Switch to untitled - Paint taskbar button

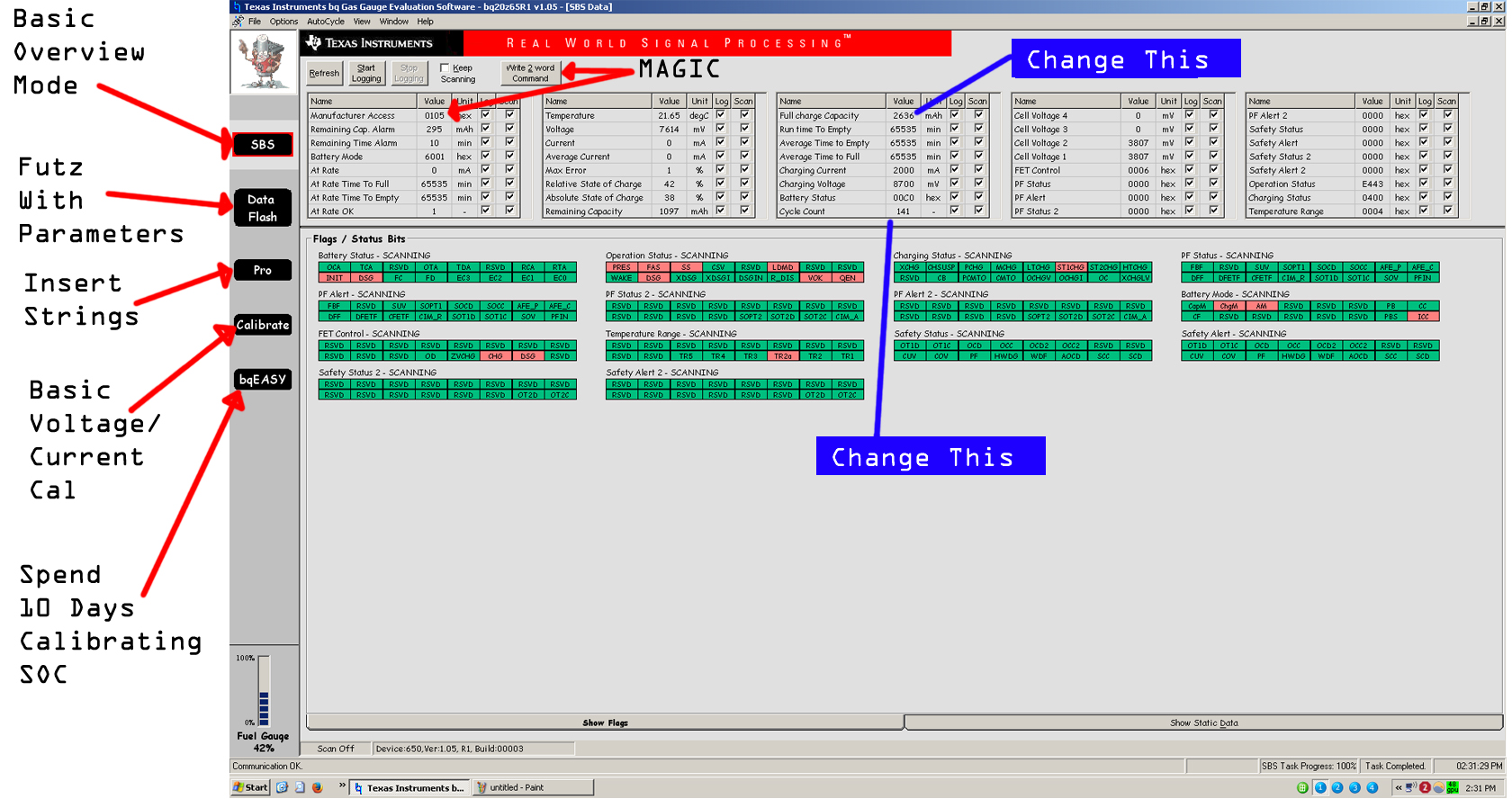tap(533, 787)
